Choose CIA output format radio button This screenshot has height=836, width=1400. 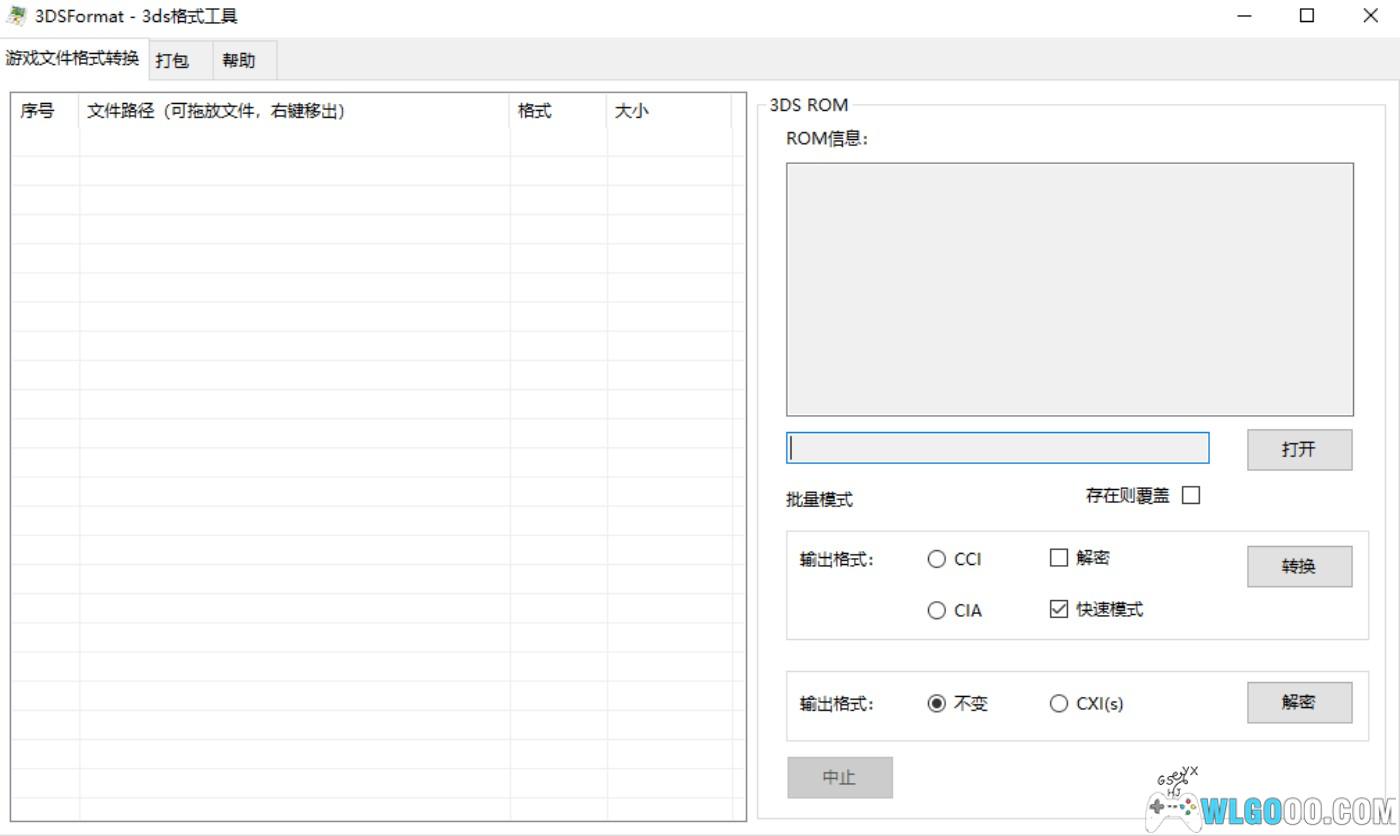tap(937, 610)
